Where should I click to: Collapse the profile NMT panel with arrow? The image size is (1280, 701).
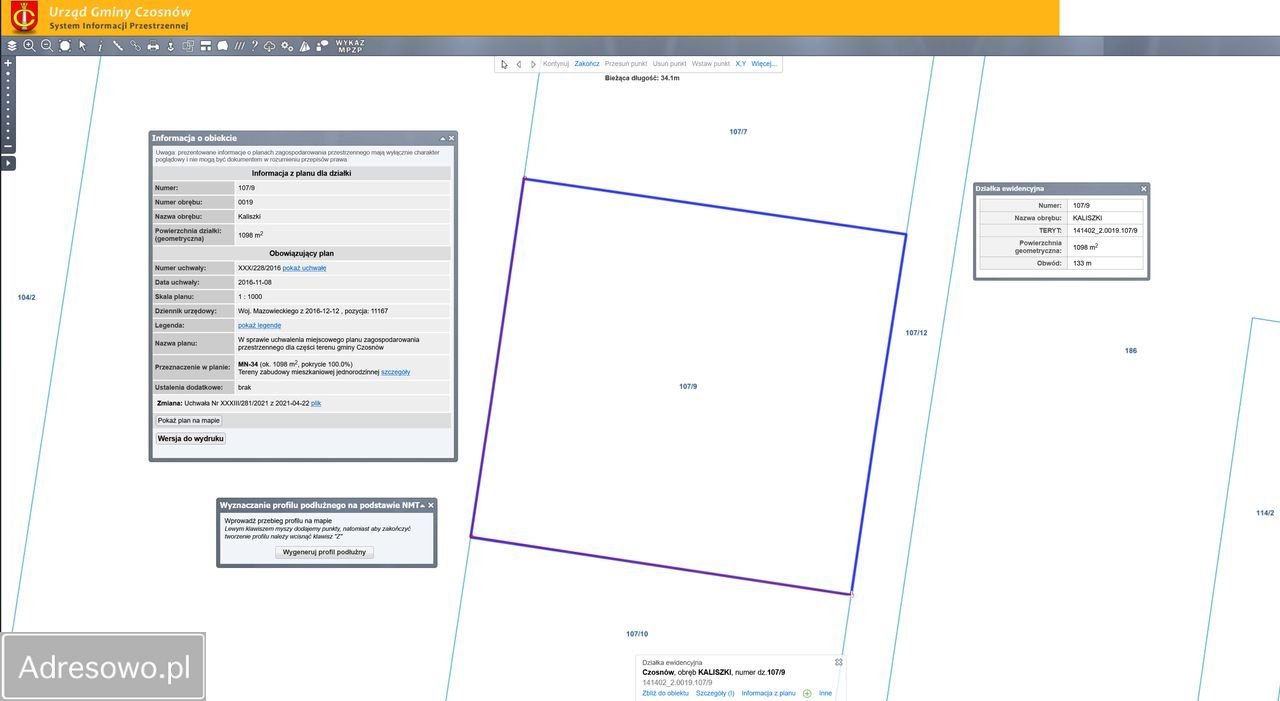pos(422,505)
